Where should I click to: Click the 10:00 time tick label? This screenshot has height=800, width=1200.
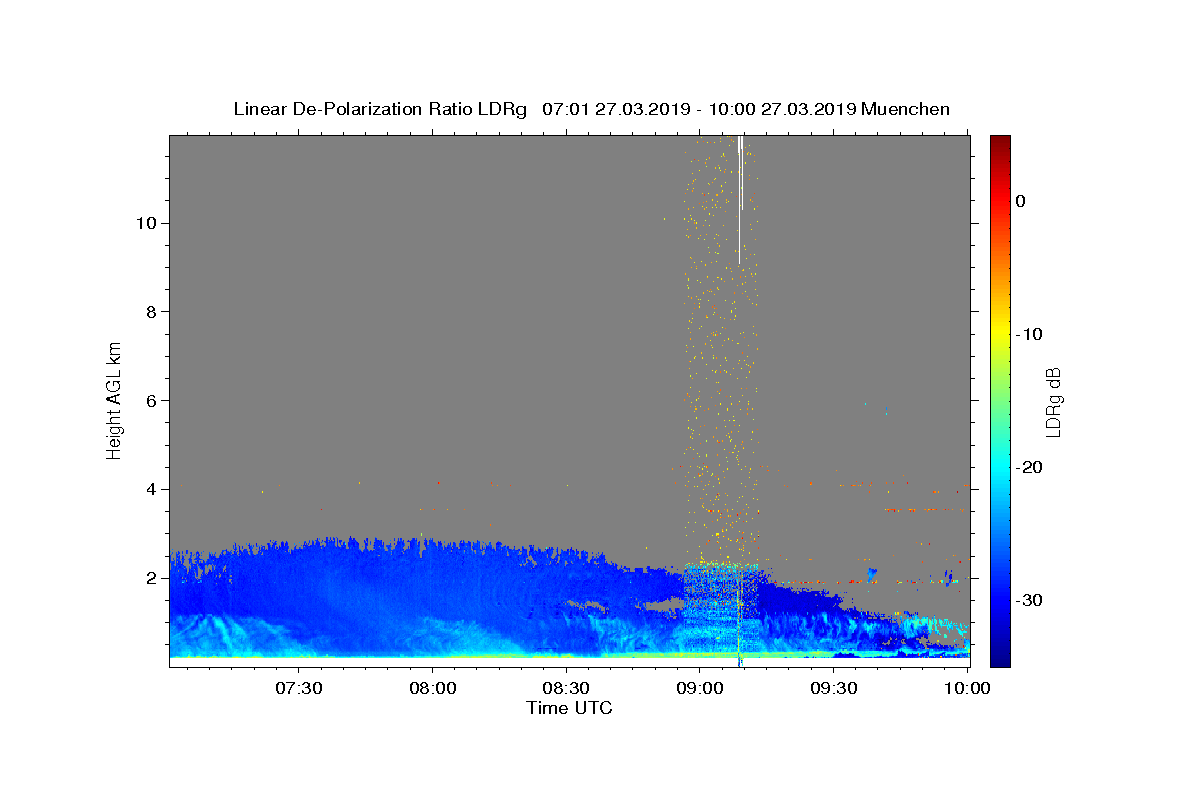pyautogui.click(x=968, y=688)
